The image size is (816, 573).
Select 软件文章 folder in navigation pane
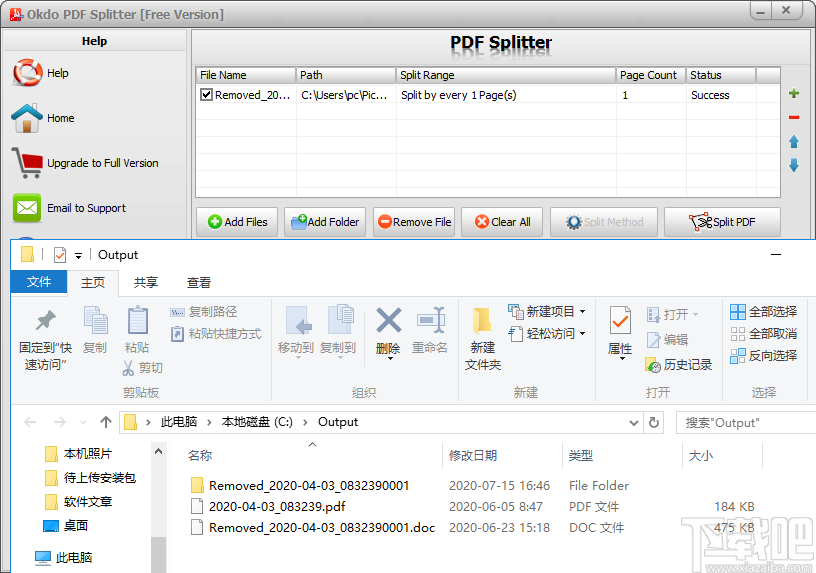(x=78, y=502)
